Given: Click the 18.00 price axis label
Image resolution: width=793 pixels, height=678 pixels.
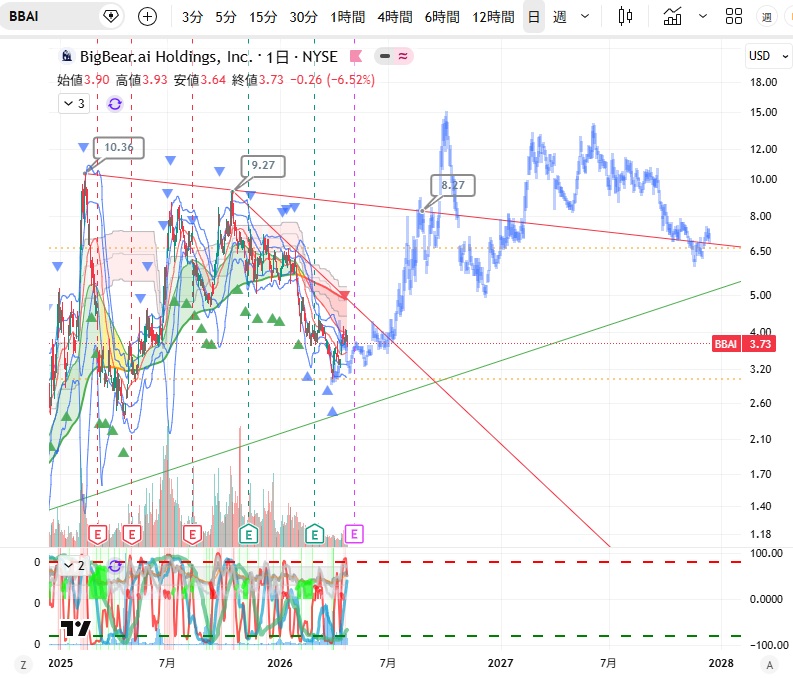Looking at the screenshot, I should tap(763, 82).
